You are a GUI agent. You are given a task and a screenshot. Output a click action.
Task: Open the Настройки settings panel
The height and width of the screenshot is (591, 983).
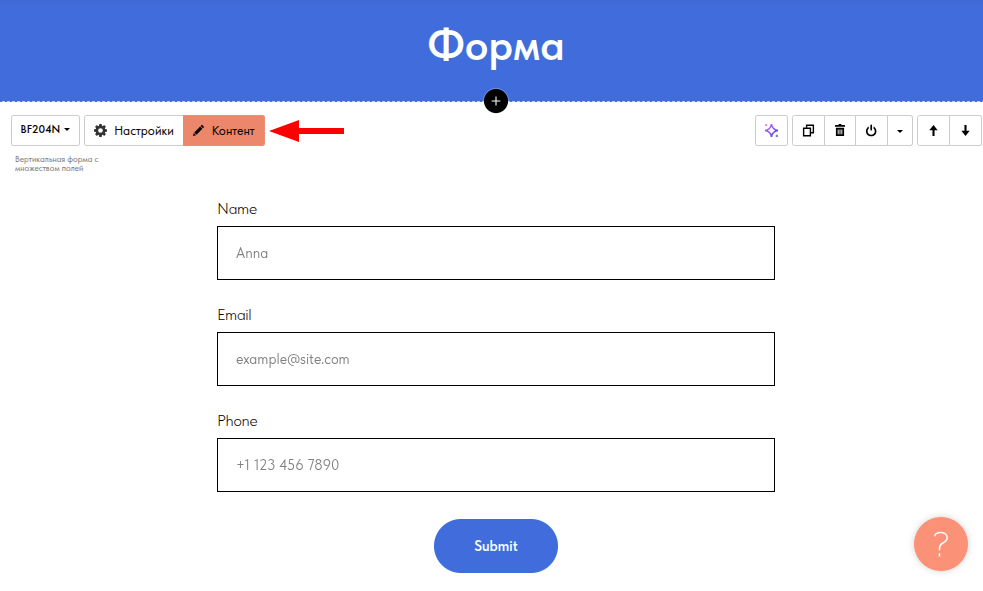click(134, 131)
